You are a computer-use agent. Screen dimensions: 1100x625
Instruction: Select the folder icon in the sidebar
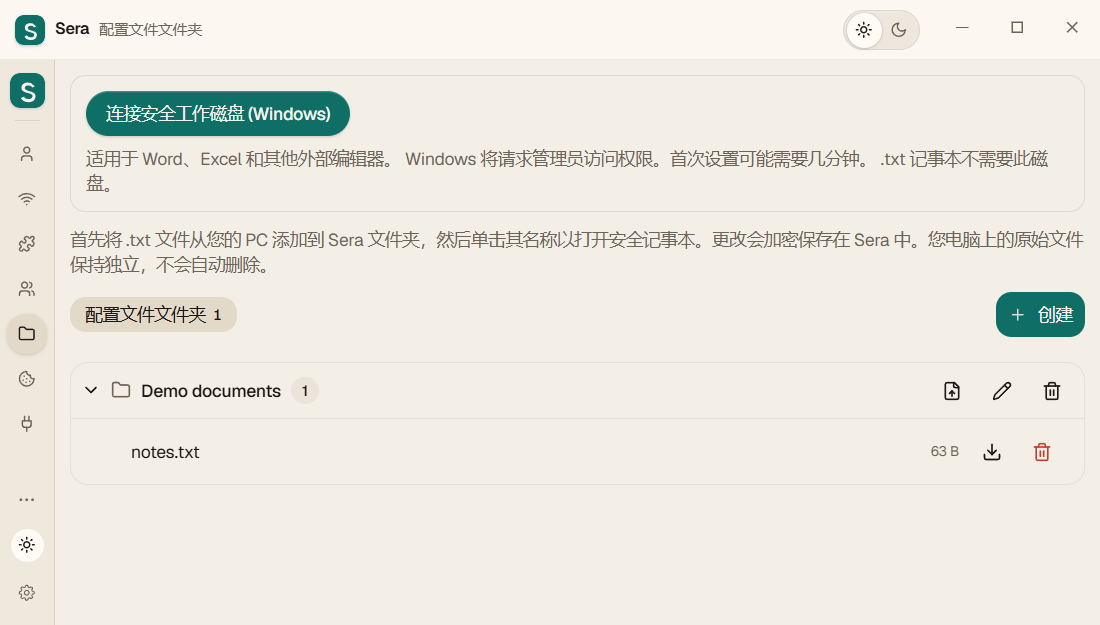27,334
